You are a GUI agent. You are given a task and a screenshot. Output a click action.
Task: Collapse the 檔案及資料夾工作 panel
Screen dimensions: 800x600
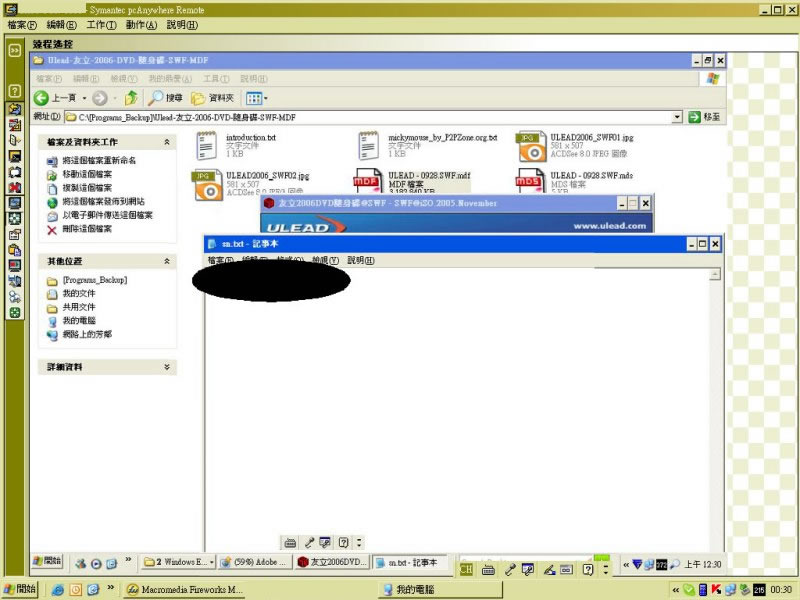[x=166, y=142]
